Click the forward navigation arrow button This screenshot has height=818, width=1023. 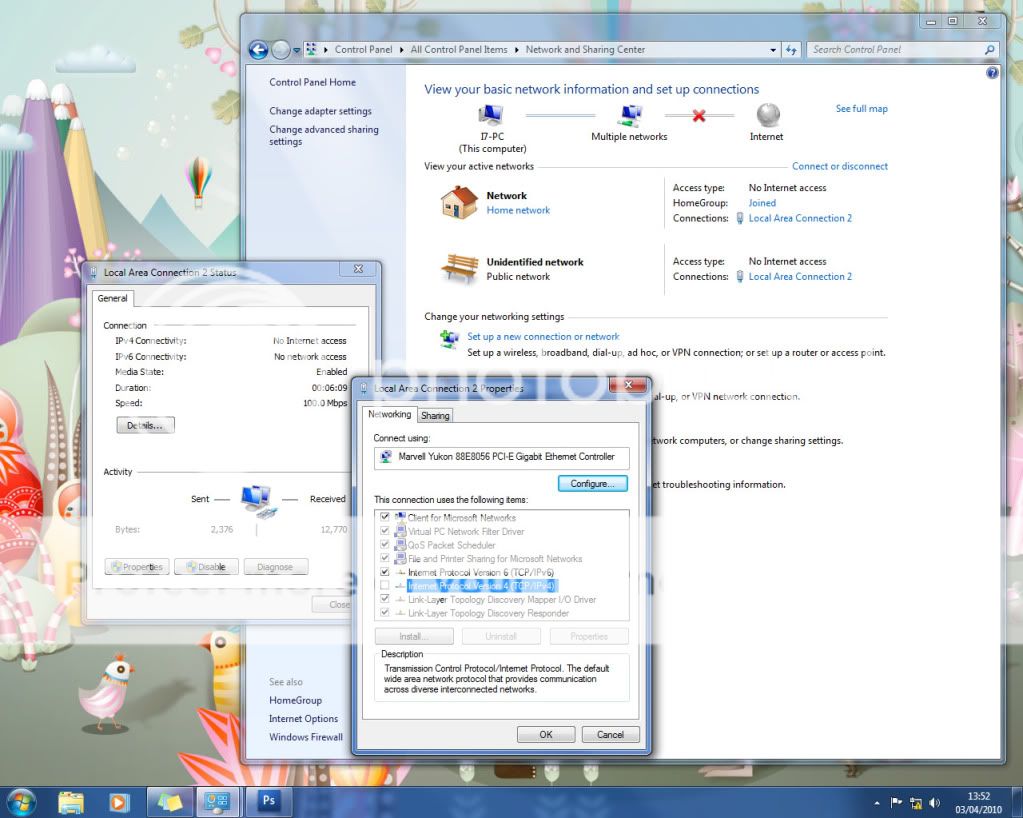click(x=281, y=50)
